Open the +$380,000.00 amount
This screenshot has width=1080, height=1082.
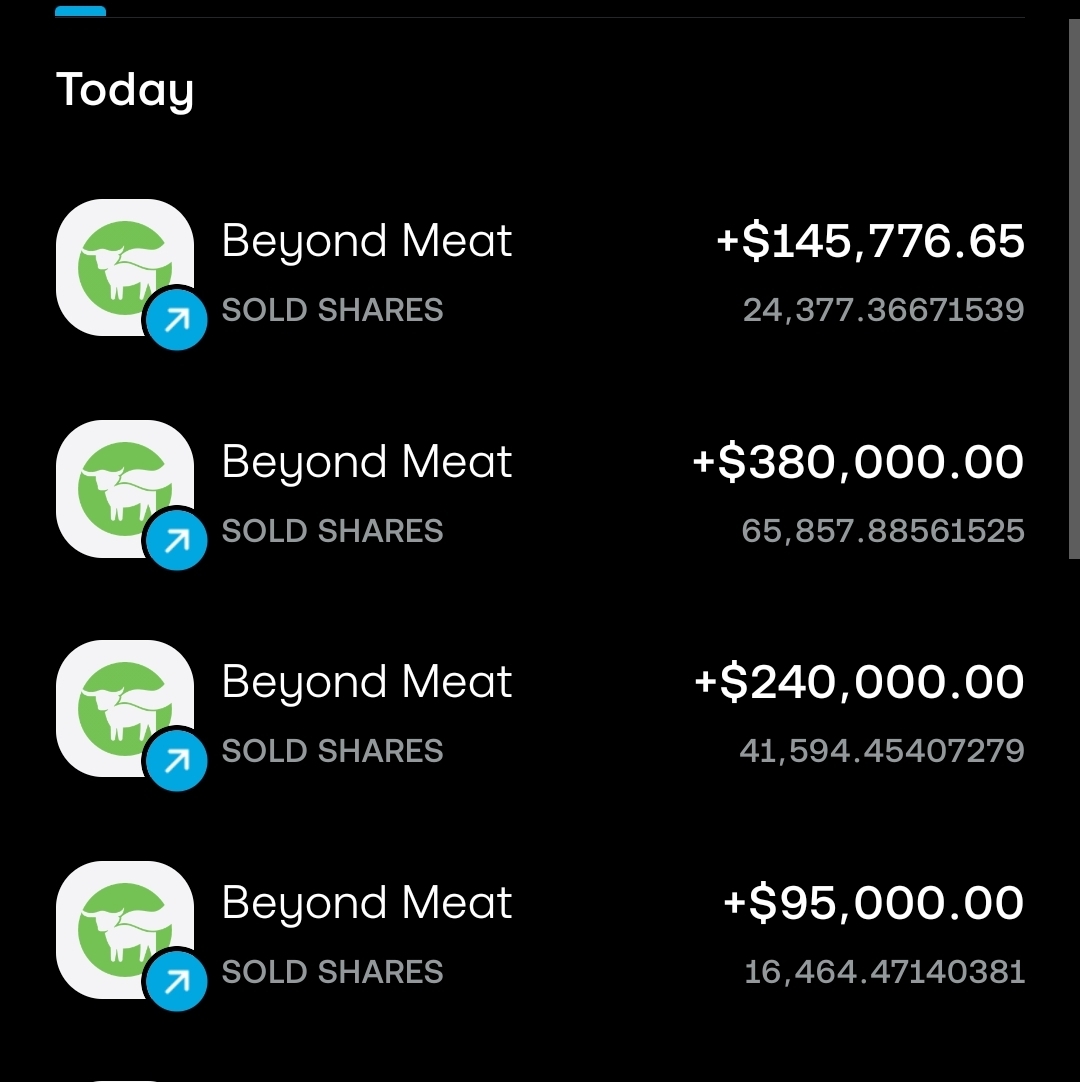pyautogui.click(x=858, y=463)
